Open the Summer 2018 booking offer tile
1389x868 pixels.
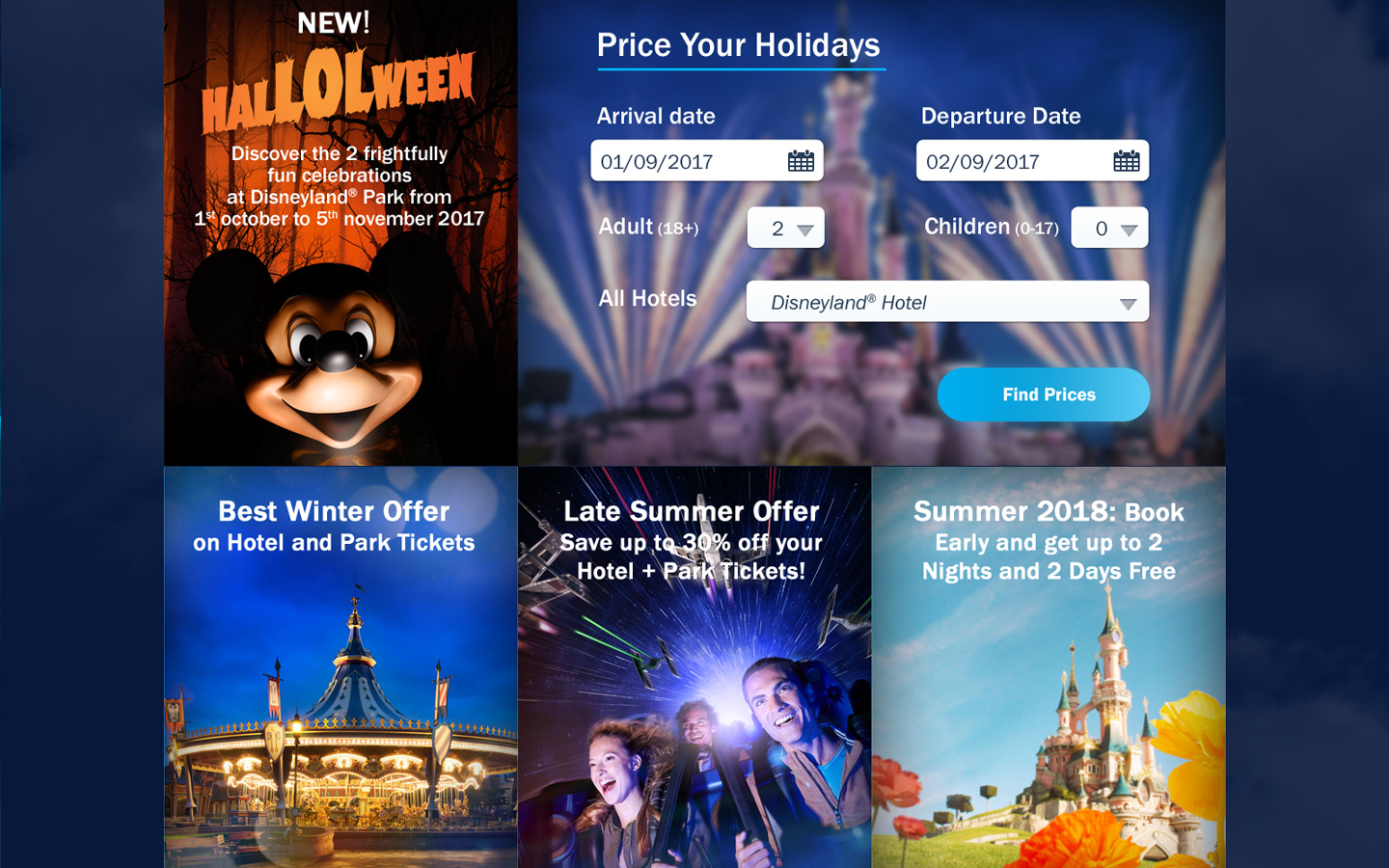(x=1049, y=667)
